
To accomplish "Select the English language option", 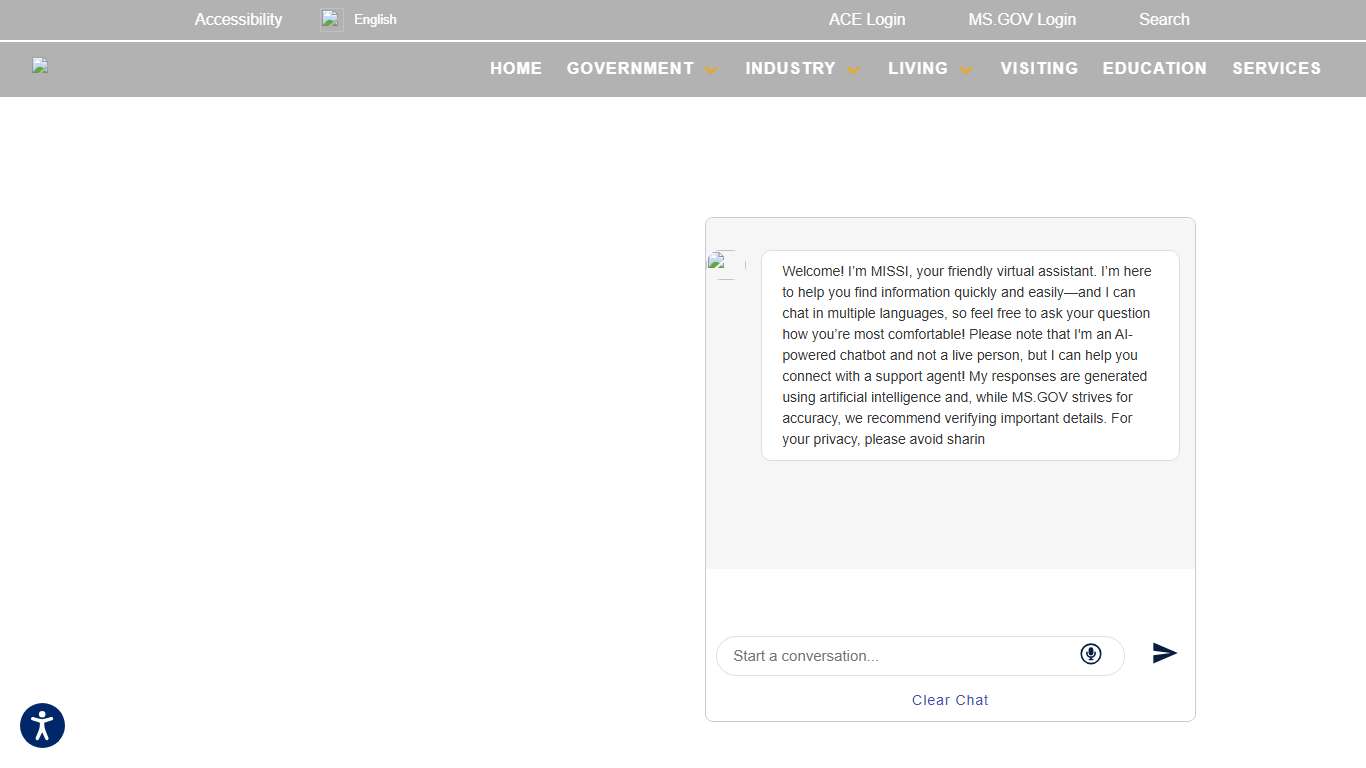I will coord(375,19).
